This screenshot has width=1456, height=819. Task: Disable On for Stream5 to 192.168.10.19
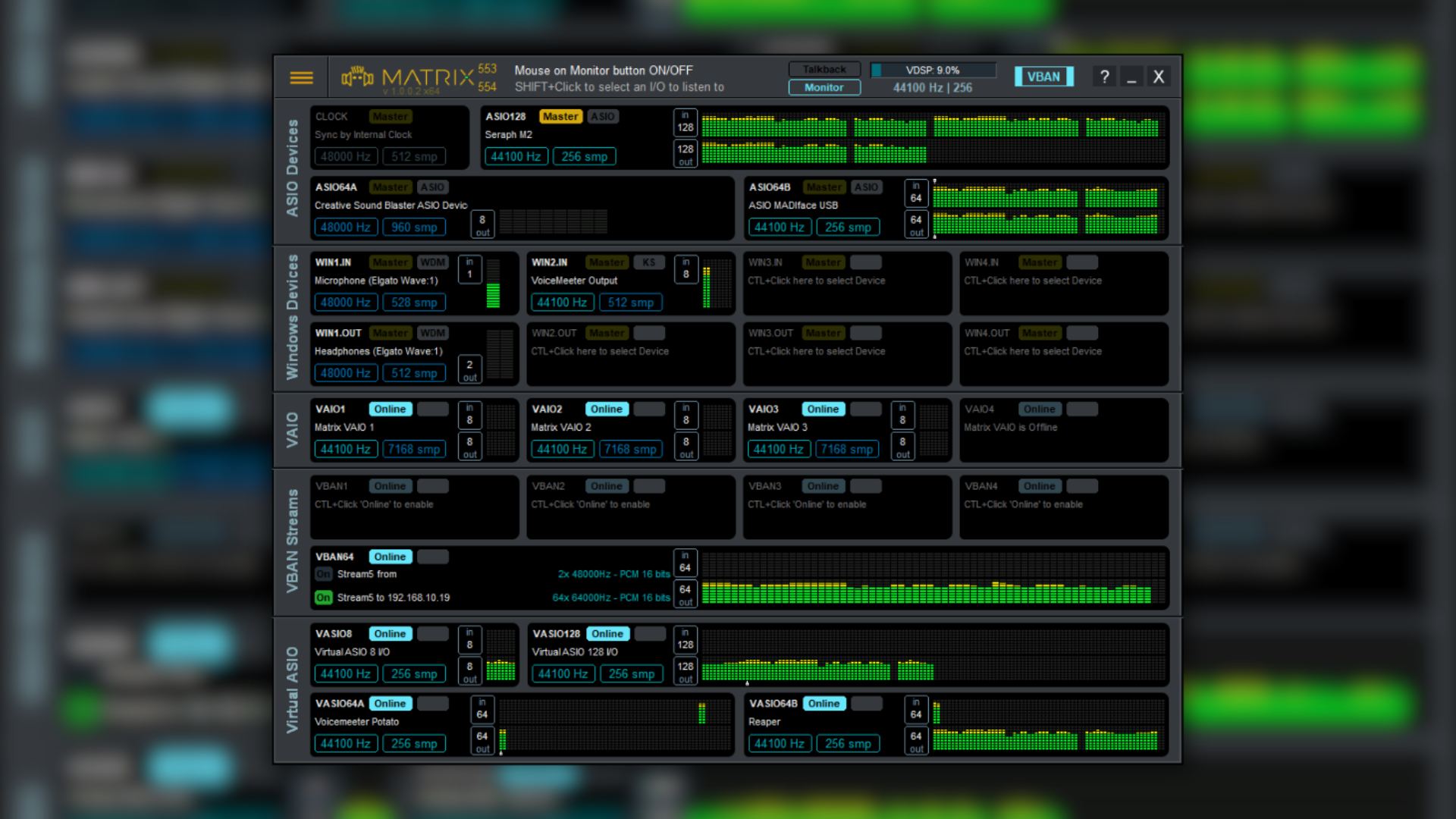(x=323, y=598)
